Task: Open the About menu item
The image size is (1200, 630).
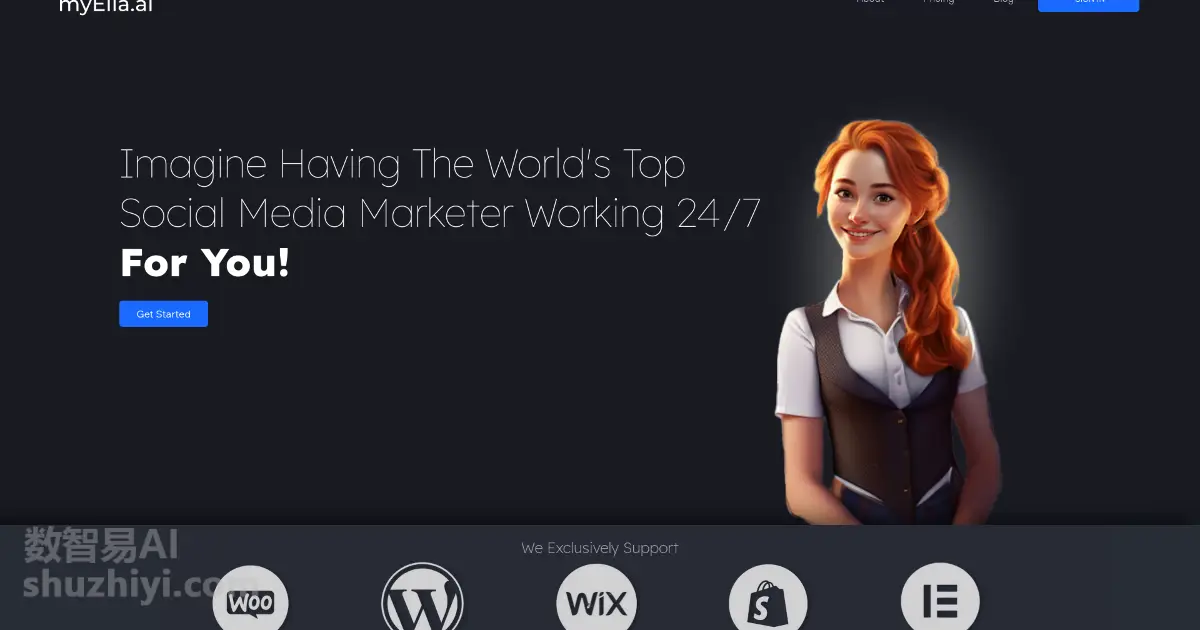Action: pyautogui.click(x=870, y=2)
